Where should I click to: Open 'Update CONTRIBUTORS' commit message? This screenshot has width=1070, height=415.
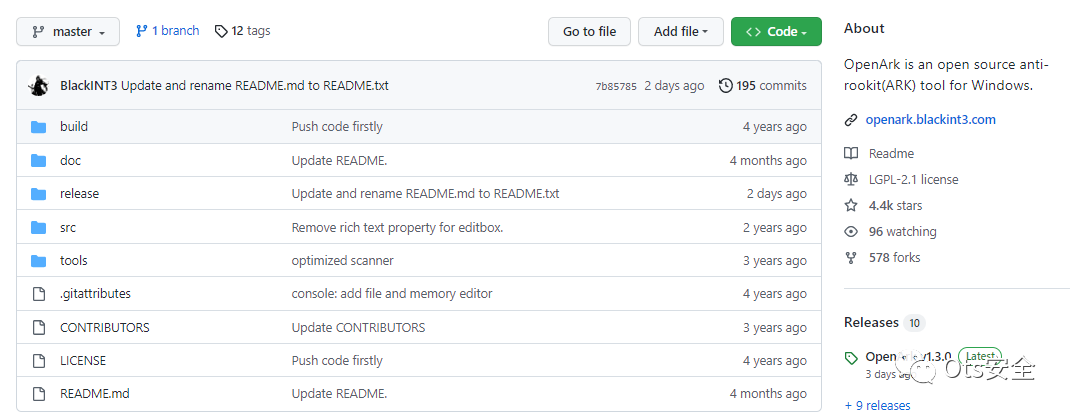tap(358, 328)
